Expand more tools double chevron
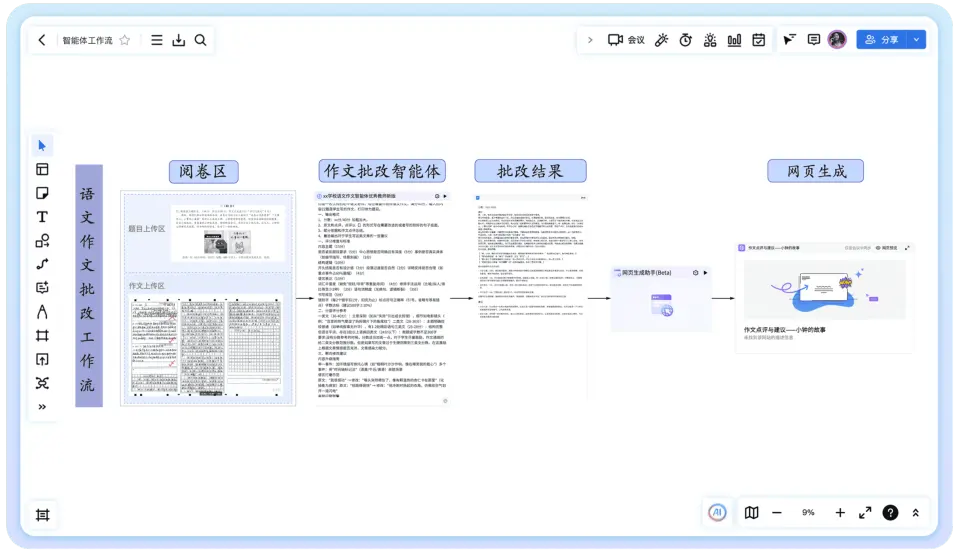 (x=42, y=407)
